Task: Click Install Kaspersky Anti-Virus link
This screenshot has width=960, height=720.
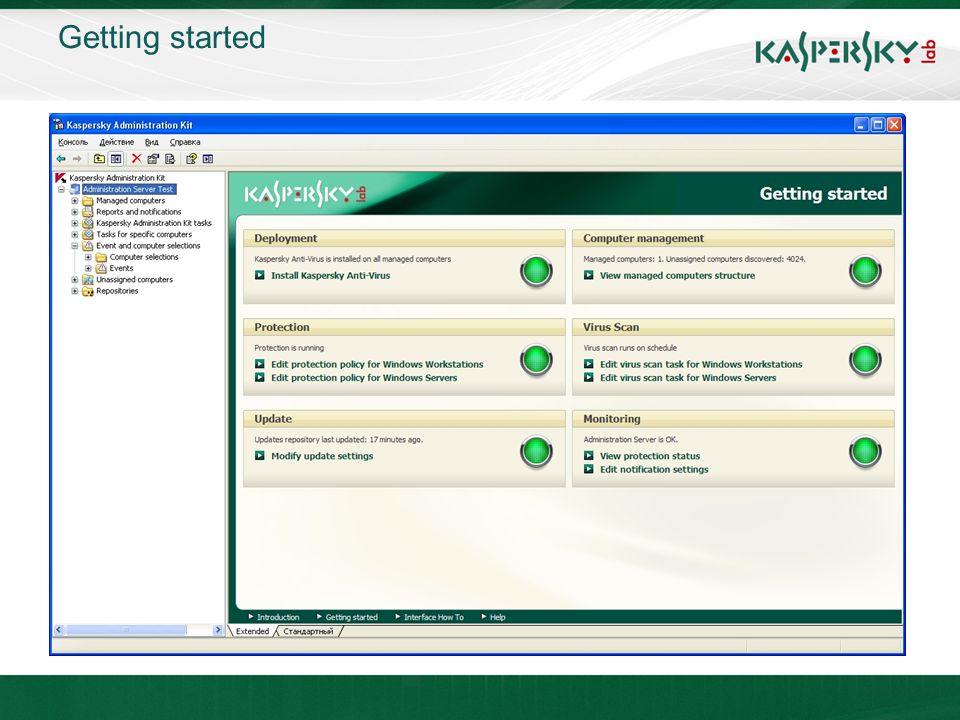Action: (331, 276)
